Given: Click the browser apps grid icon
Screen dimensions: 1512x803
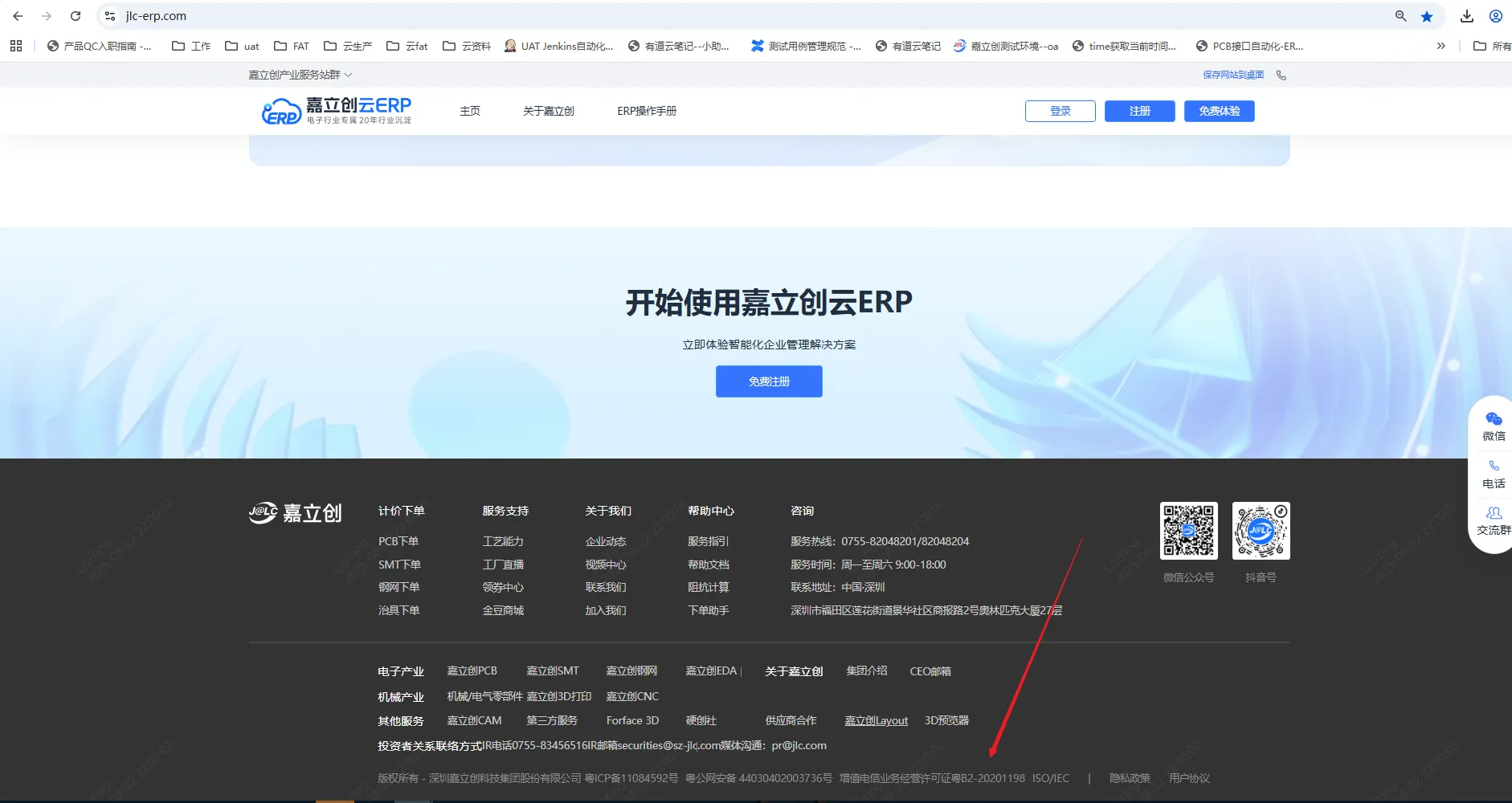Looking at the screenshot, I should (x=16, y=46).
